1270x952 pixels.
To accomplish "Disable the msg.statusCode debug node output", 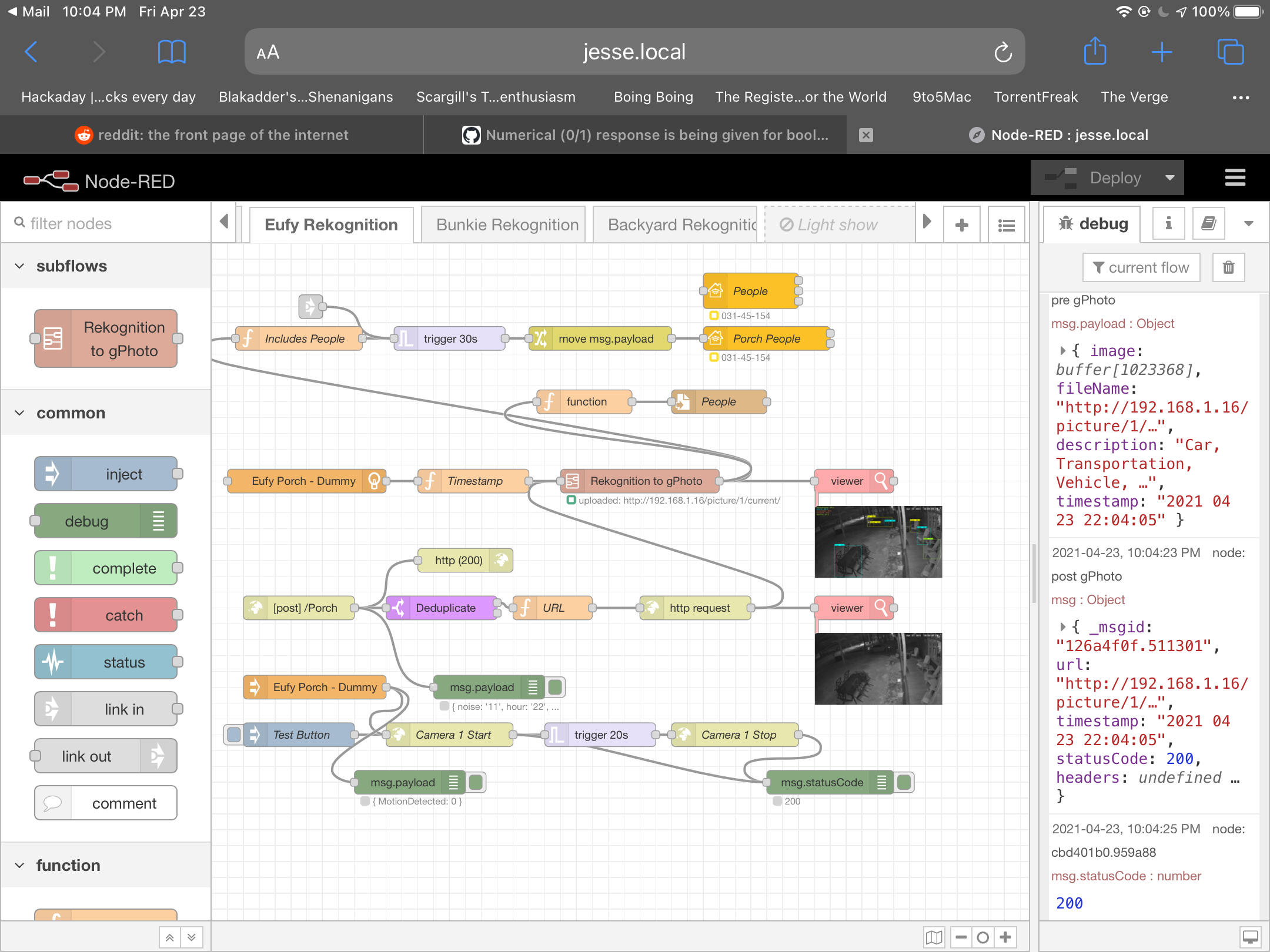I will (904, 782).
